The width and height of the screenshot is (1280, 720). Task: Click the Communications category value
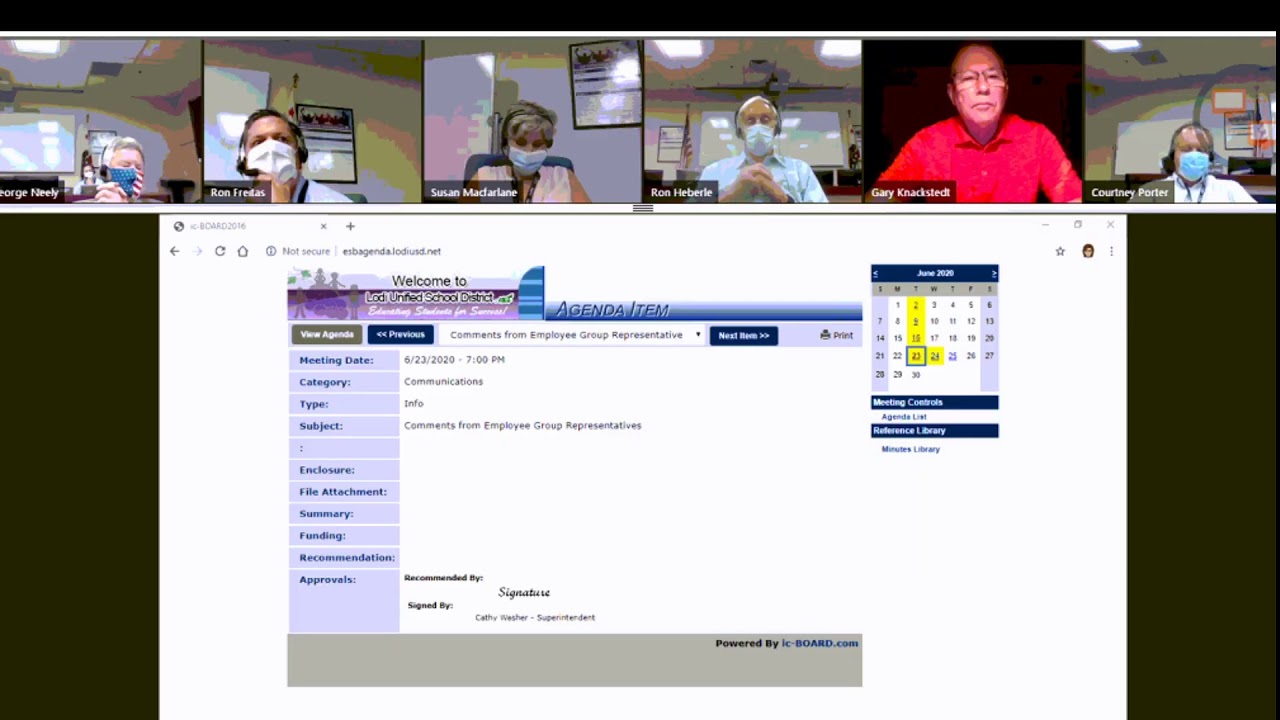click(443, 382)
